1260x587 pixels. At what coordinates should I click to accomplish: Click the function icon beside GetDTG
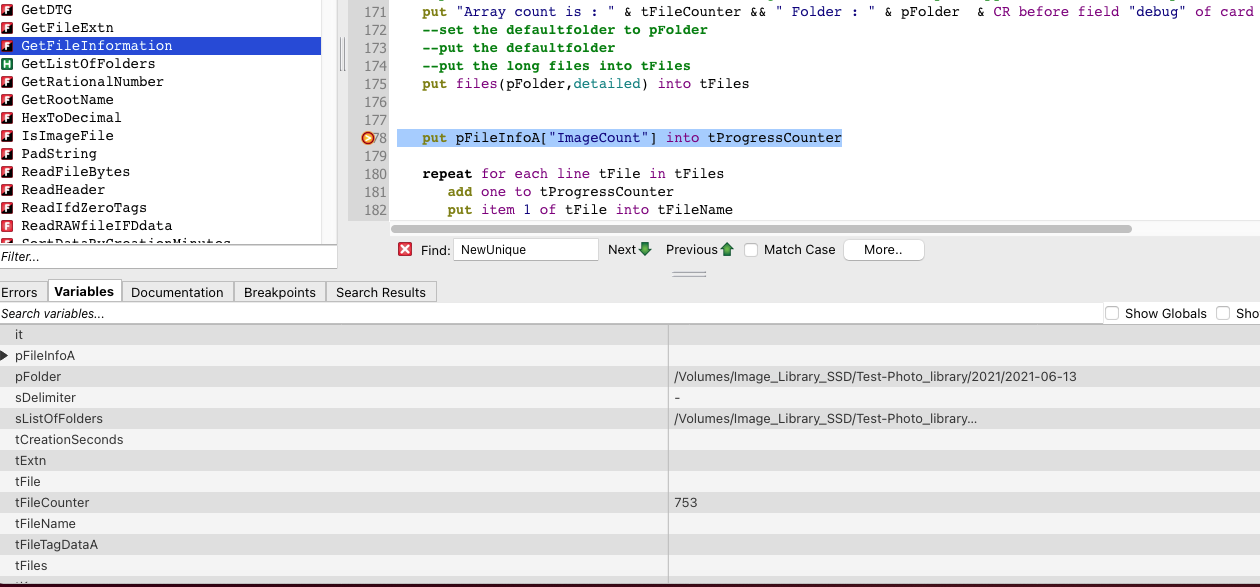[x=8, y=10]
